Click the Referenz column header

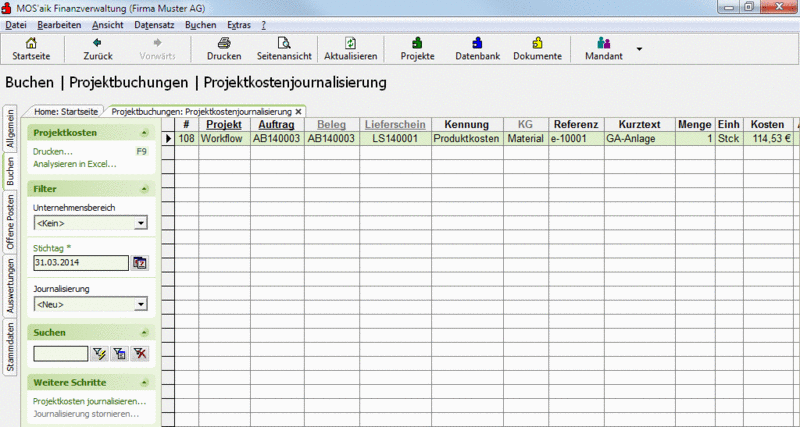(x=576, y=124)
